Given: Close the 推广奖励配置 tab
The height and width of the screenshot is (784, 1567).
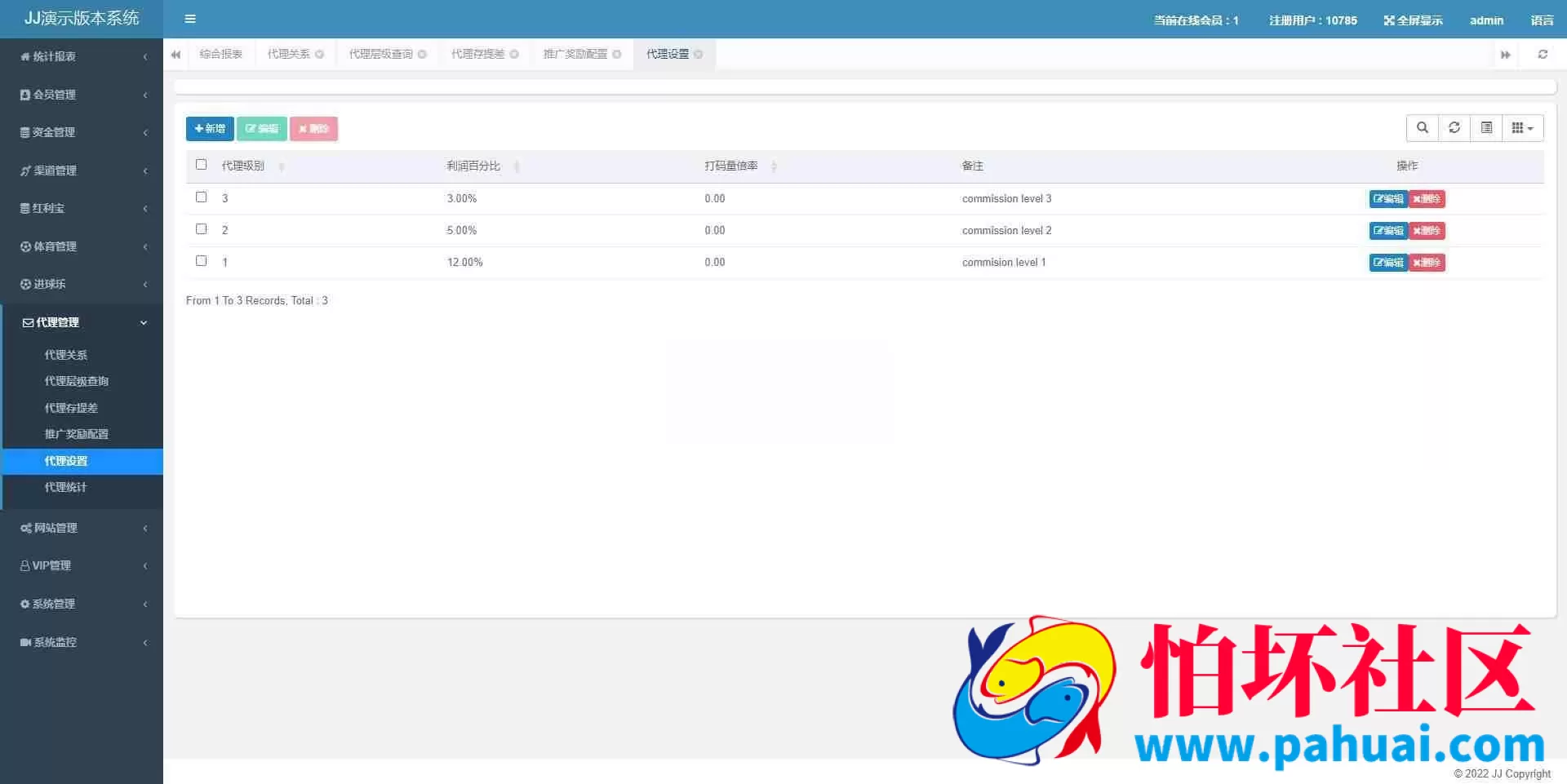Looking at the screenshot, I should click(617, 55).
